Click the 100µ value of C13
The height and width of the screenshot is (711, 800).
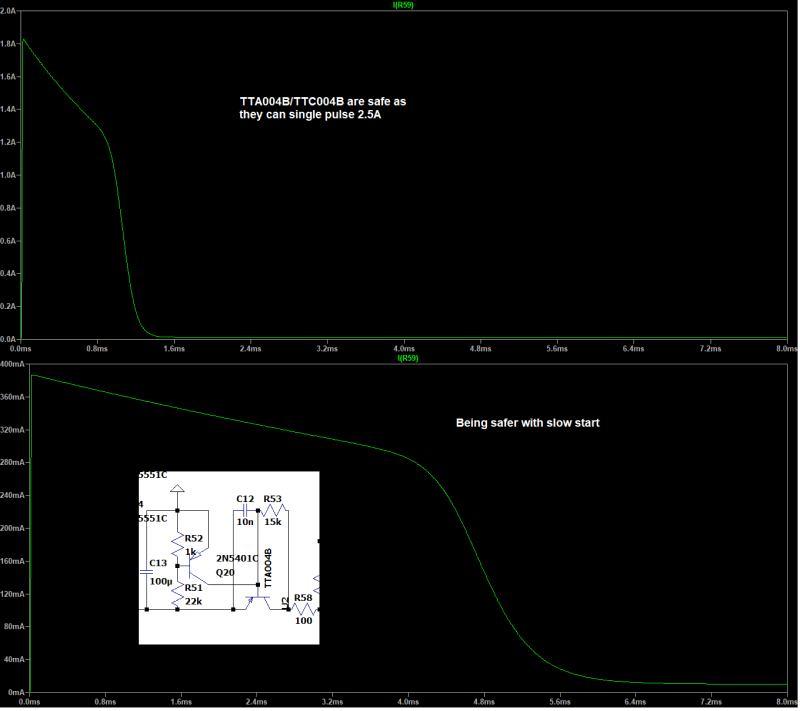click(161, 582)
